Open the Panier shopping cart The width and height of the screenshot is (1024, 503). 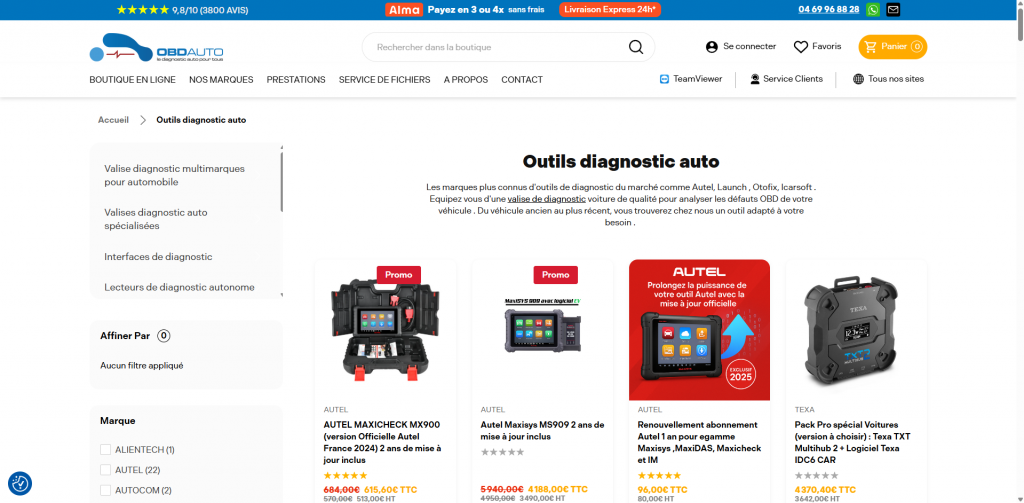pos(892,46)
